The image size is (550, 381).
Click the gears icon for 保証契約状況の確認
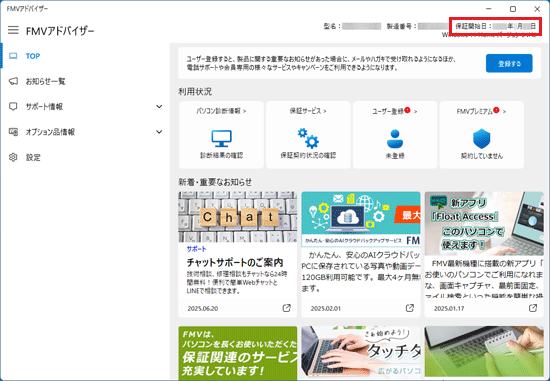click(x=308, y=138)
